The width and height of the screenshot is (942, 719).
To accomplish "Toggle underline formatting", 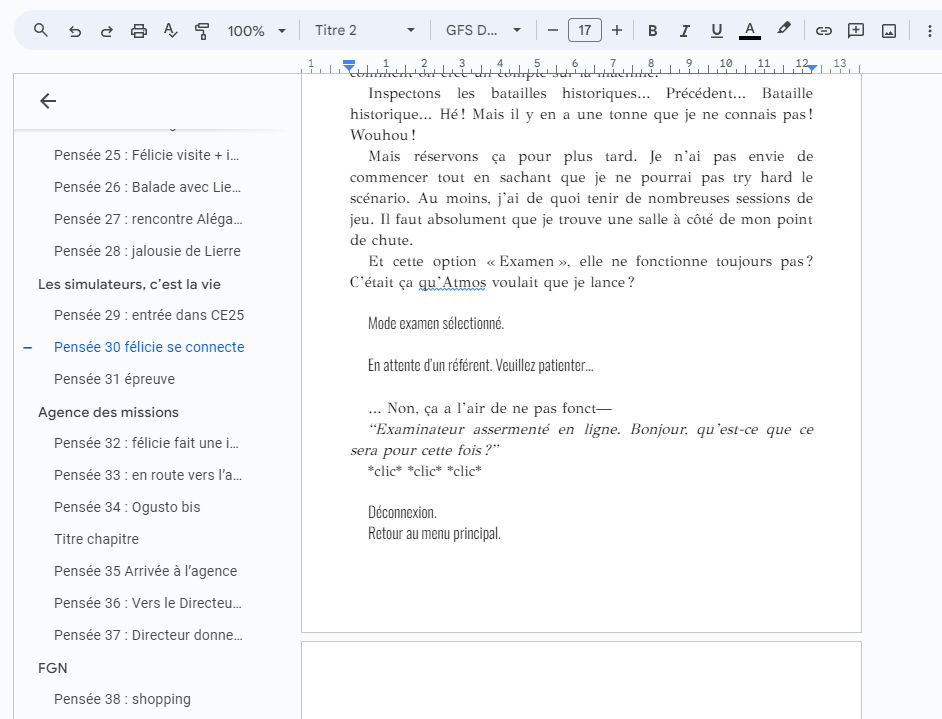I will 716,31.
